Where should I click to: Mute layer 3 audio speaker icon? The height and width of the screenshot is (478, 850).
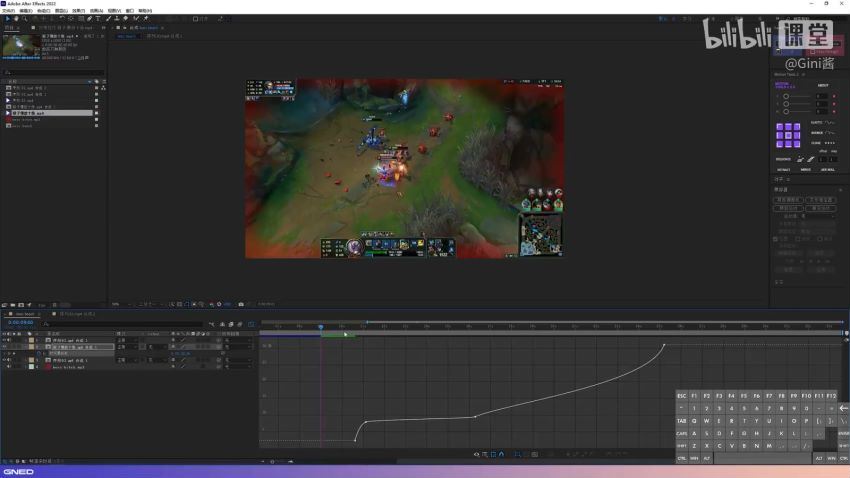tap(8, 360)
